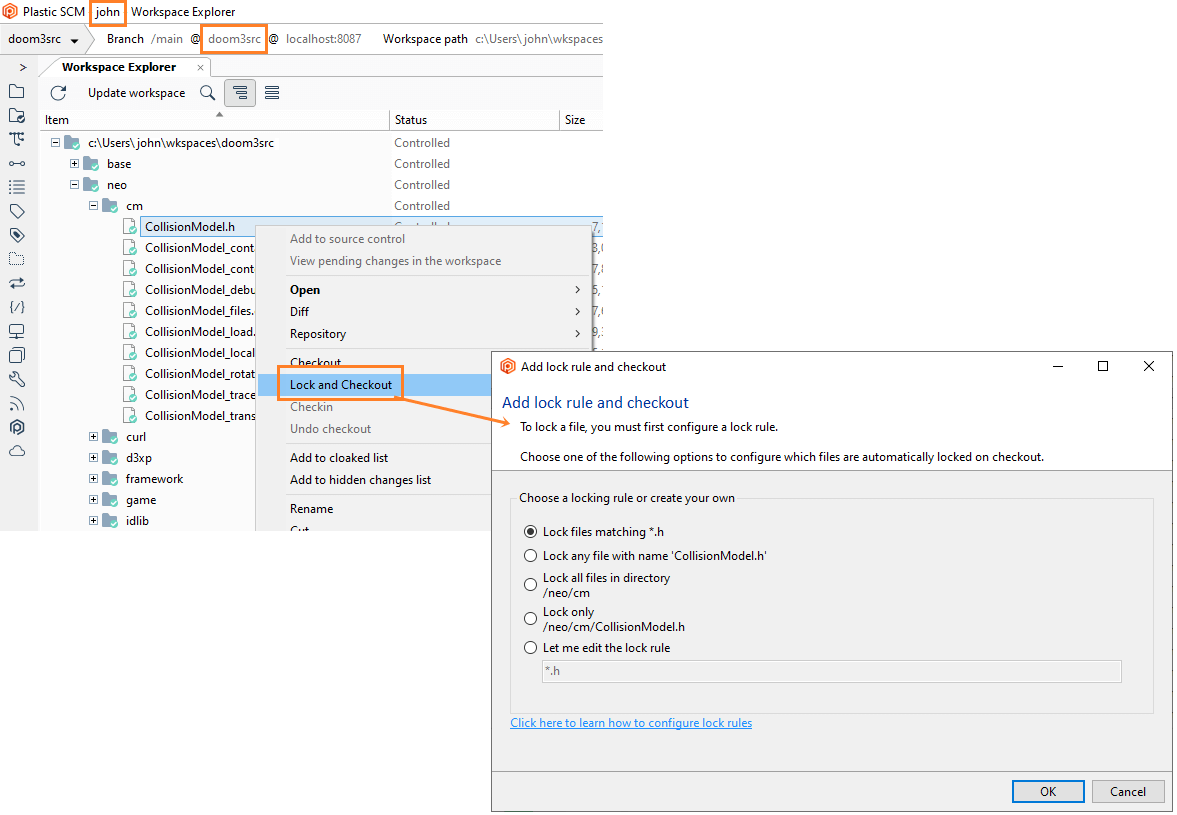Expand the curl folder node

[x=93, y=437]
